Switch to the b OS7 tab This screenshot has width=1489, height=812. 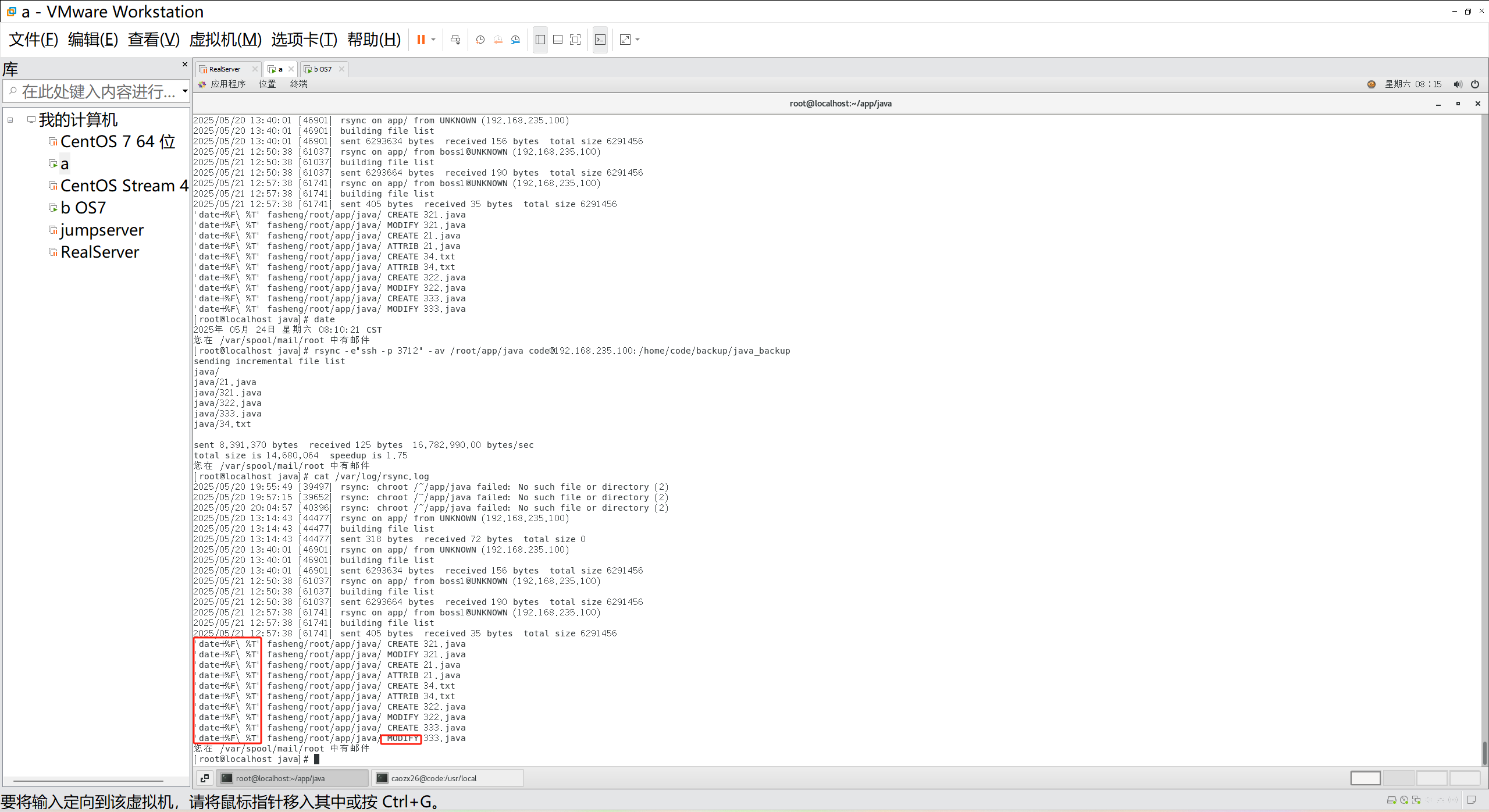(x=322, y=69)
